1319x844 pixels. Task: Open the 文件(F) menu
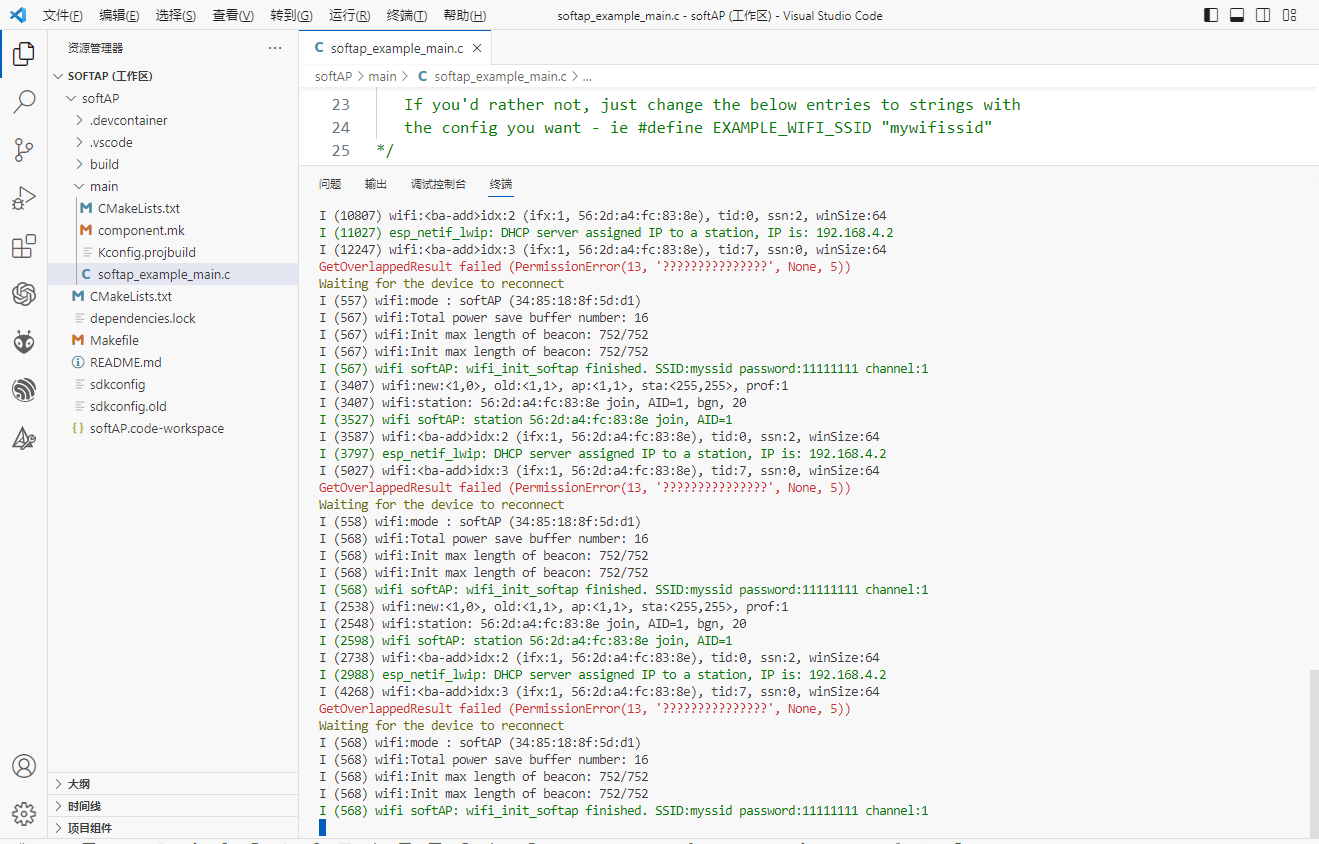tap(64, 16)
